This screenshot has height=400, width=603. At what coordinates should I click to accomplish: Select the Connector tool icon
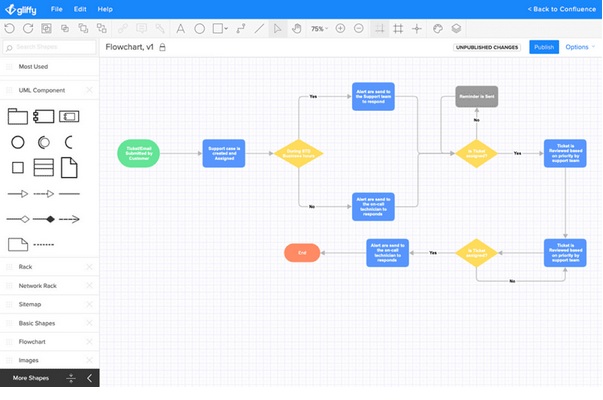pyautogui.click(x=241, y=28)
